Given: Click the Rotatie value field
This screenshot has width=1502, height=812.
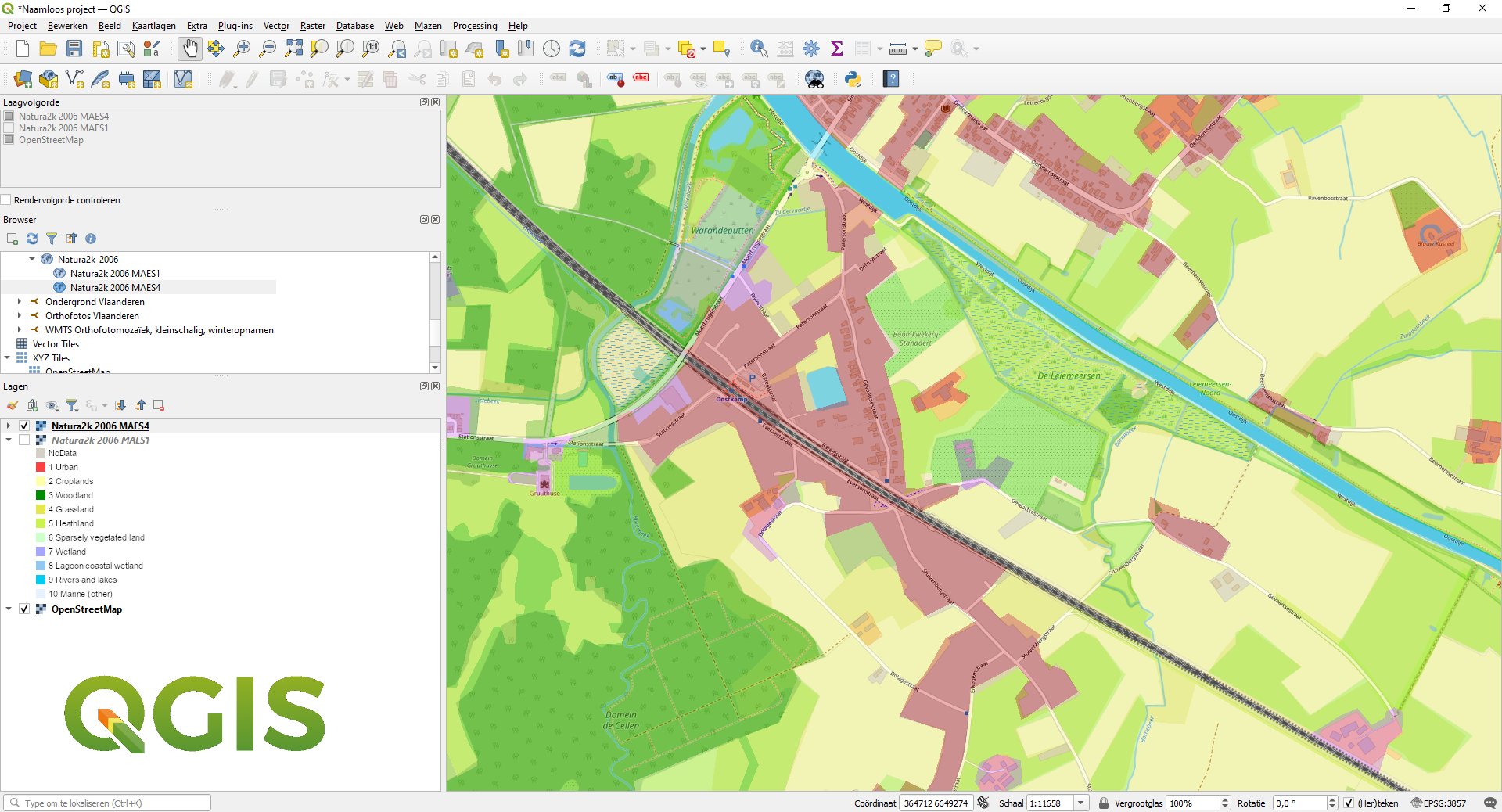Looking at the screenshot, I should [1299, 803].
